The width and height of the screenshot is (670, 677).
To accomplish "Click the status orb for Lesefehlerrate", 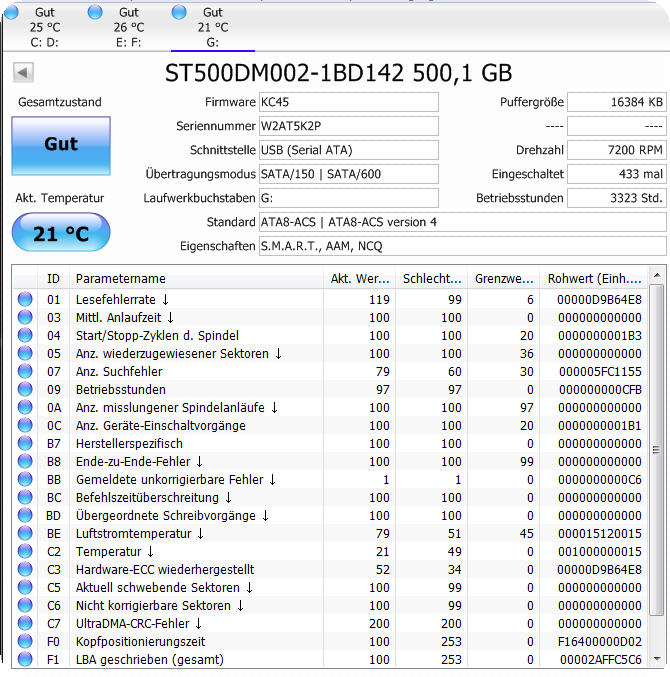I will click(x=25, y=300).
